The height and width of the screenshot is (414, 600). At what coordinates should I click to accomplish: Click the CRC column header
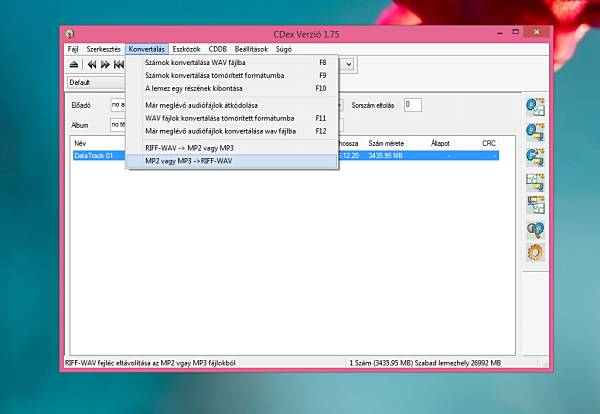coord(489,143)
